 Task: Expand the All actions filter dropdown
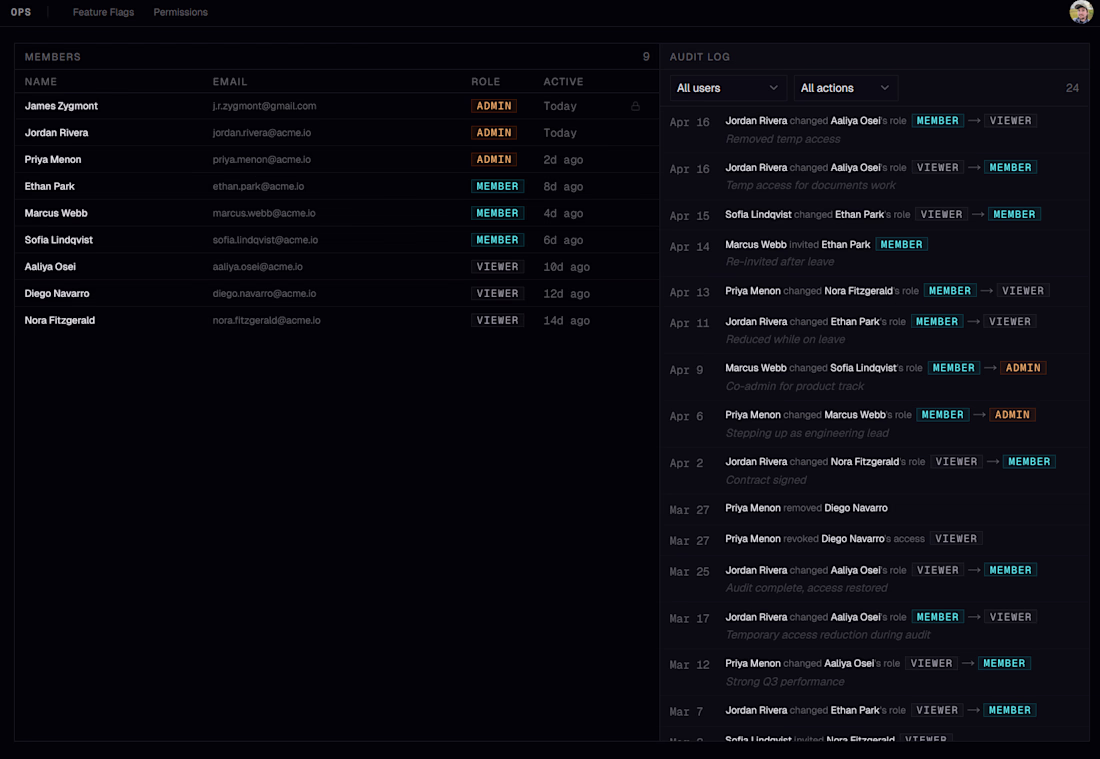pos(845,88)
